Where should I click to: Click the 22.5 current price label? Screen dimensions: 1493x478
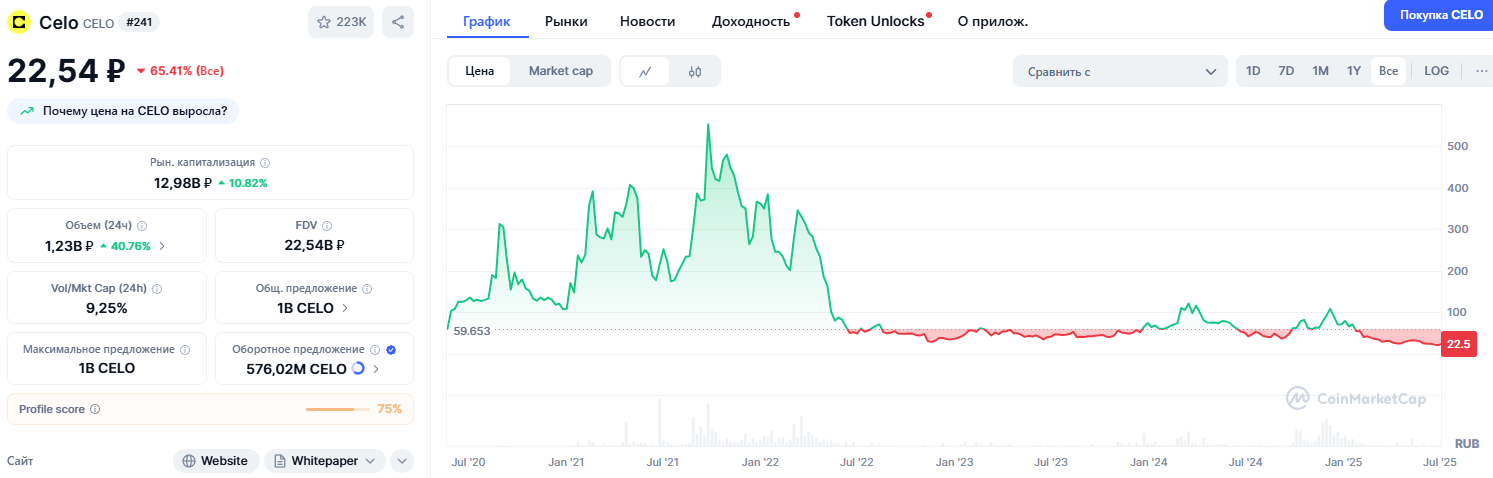click(x=1458, y=345)
